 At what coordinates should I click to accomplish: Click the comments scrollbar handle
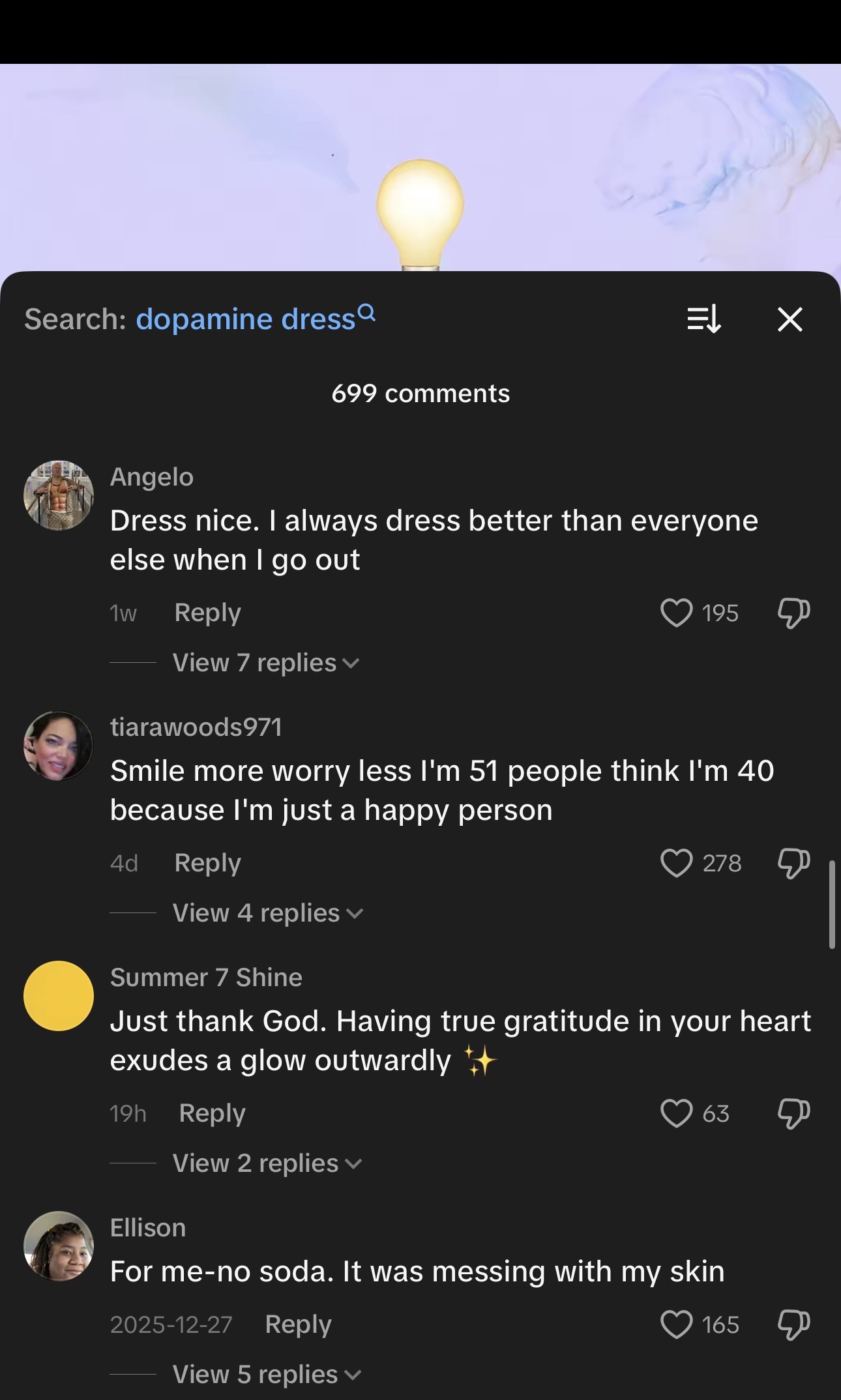832,904
